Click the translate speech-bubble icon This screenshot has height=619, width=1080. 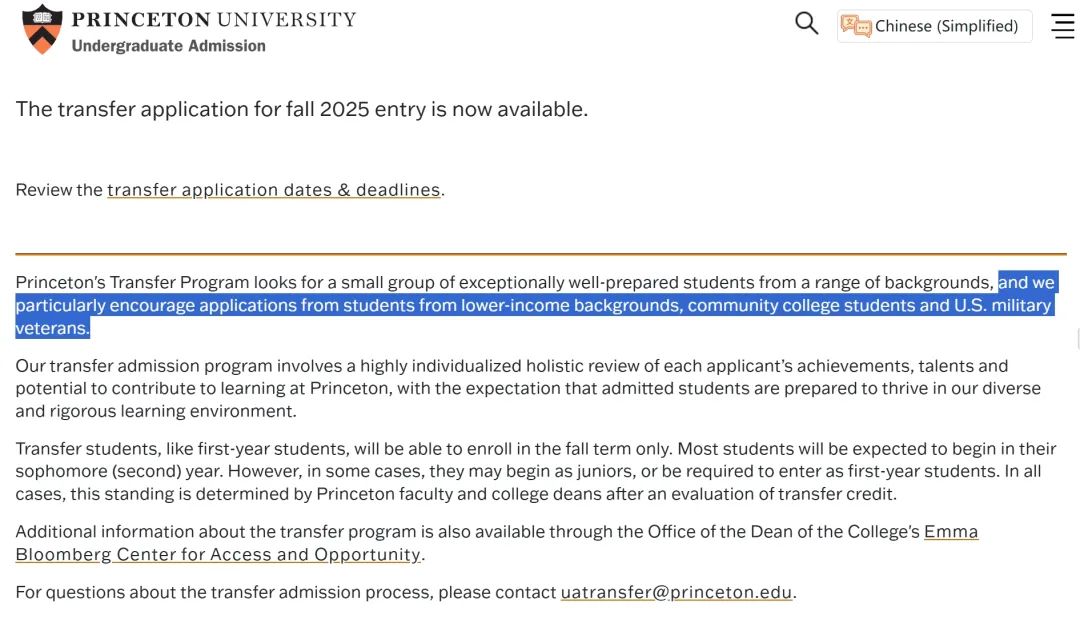pyautogui.click(x=856, y=26)
